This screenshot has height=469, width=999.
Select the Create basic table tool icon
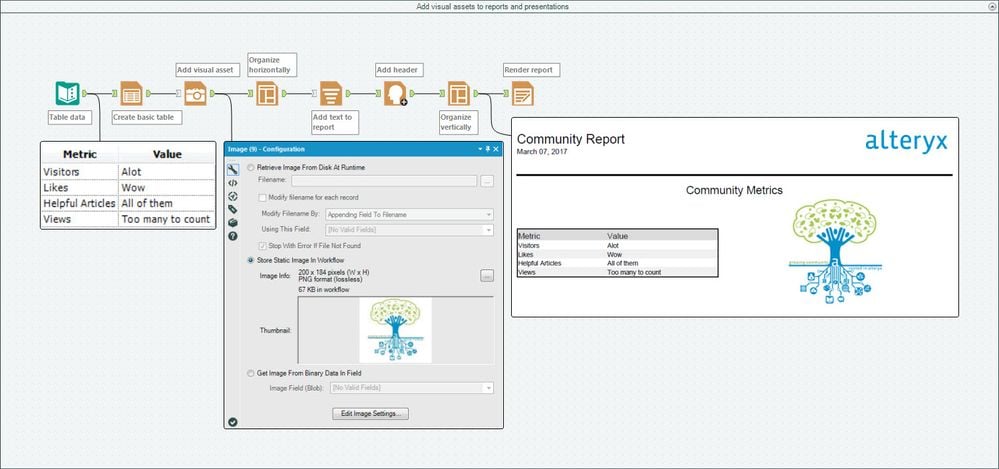click(x=131, y=94)
